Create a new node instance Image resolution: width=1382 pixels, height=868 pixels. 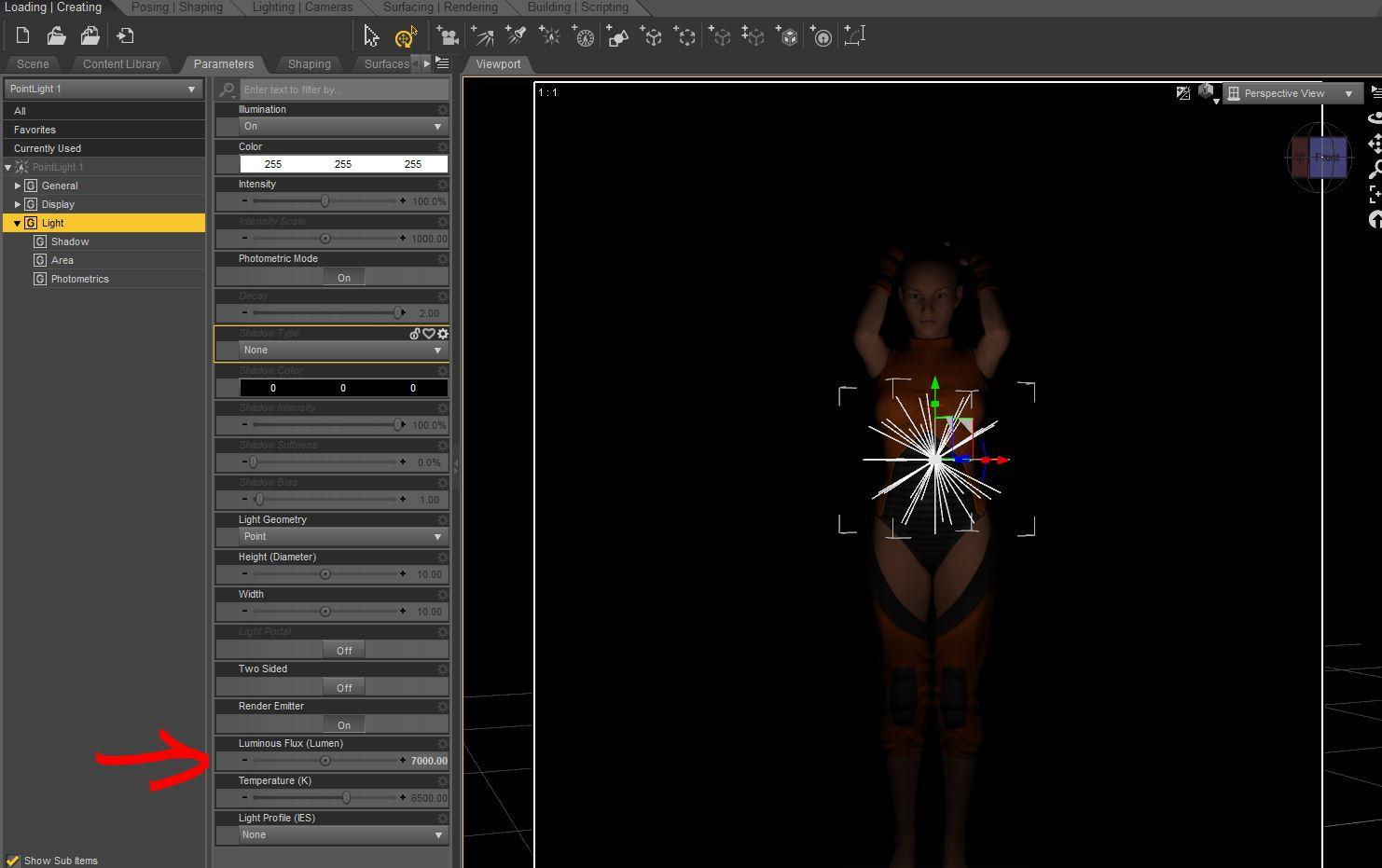coord(719,36)
